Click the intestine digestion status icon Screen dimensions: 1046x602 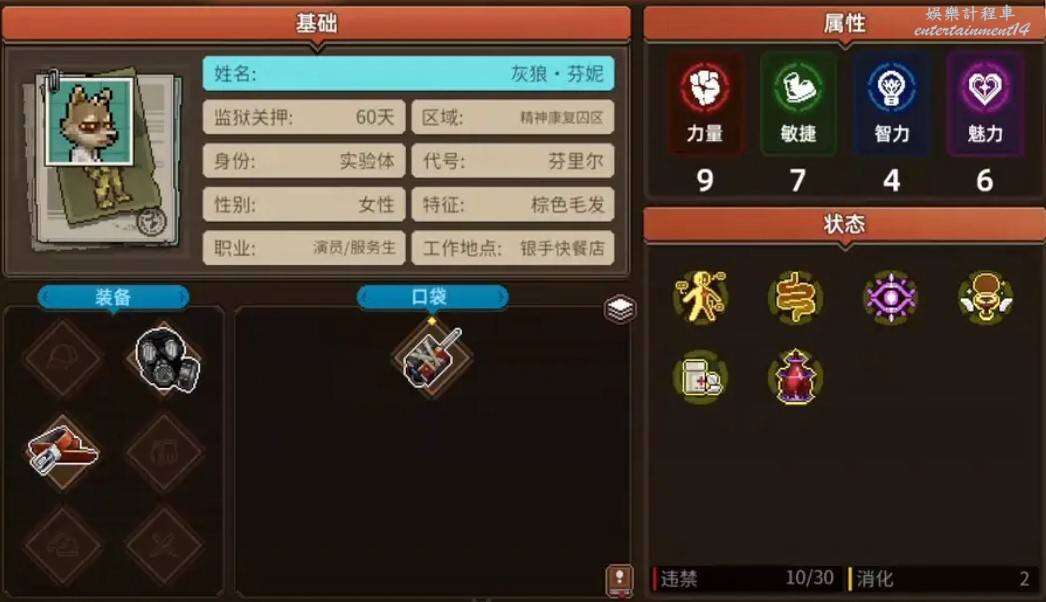point(795,298)
